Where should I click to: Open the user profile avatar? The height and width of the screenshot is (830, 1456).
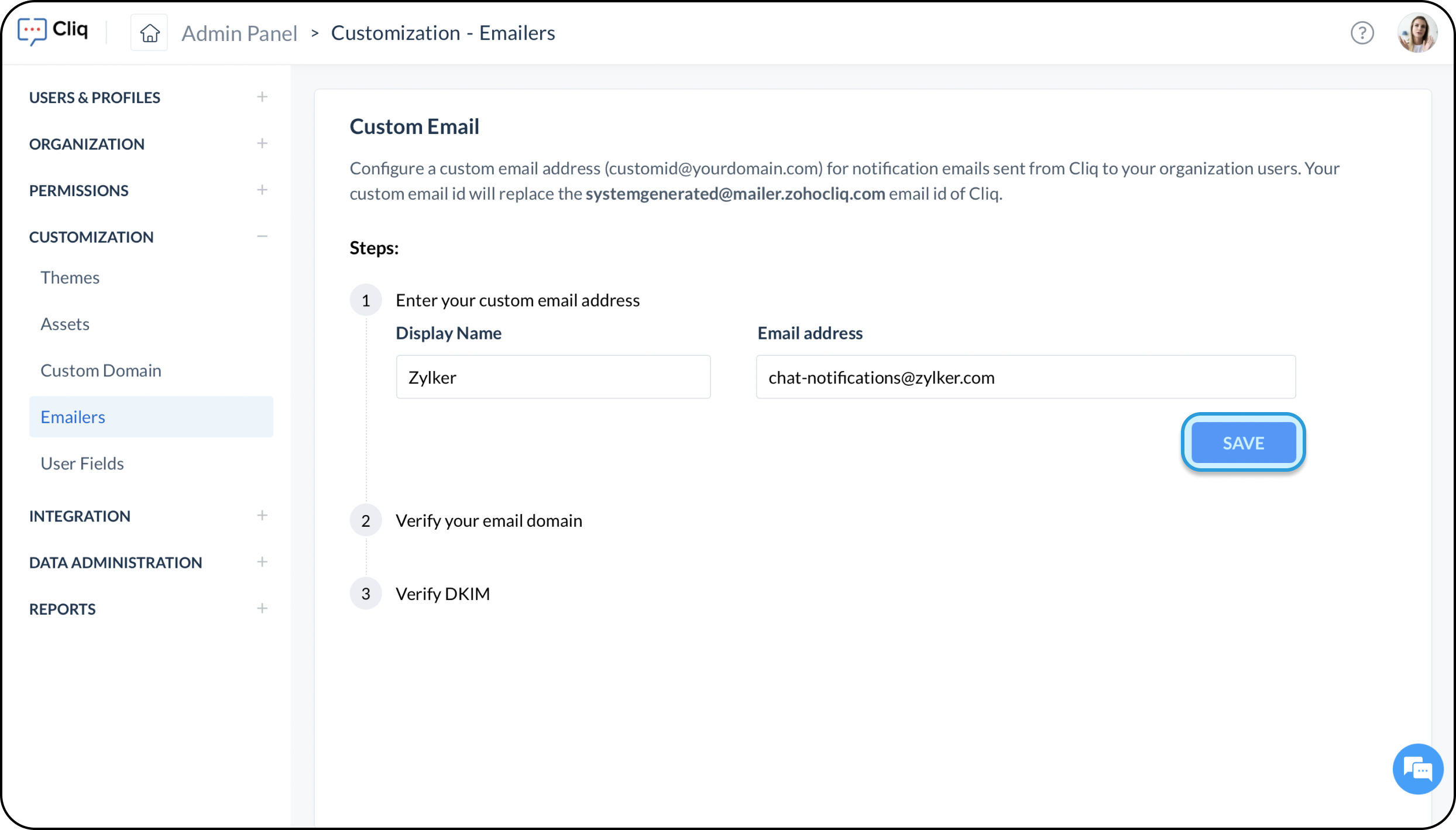pyautogui.click(x=1417, y=33)
